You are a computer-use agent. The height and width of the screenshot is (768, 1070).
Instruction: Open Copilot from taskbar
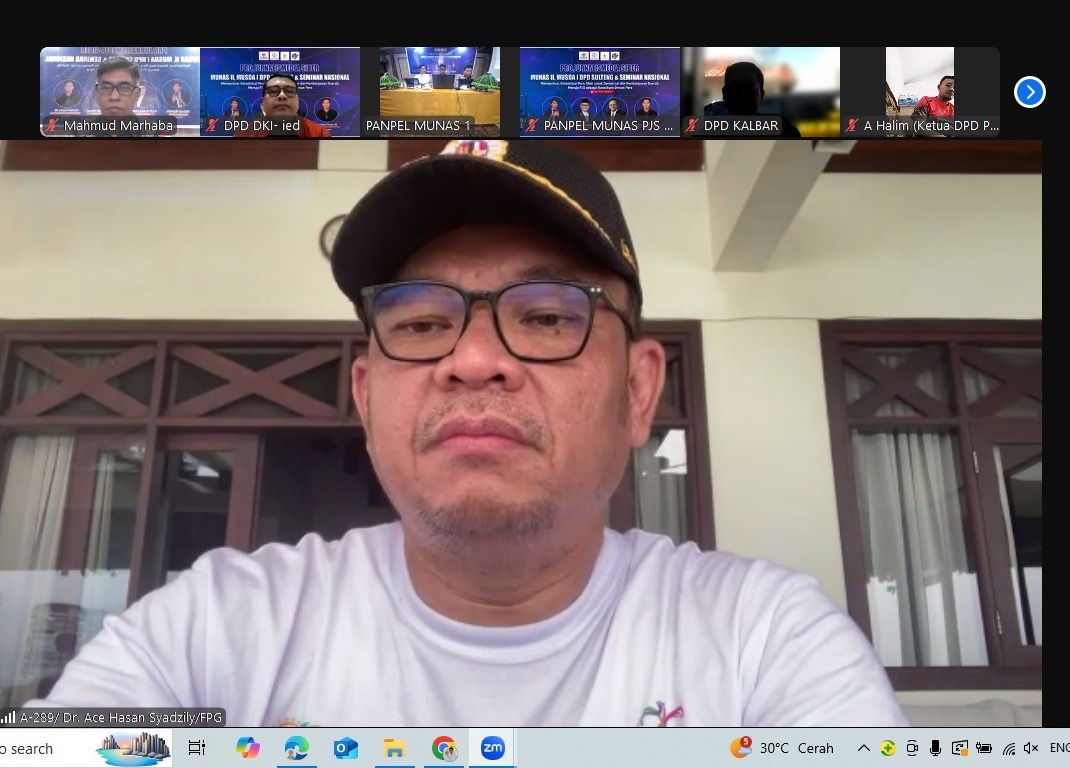point(247,748)
